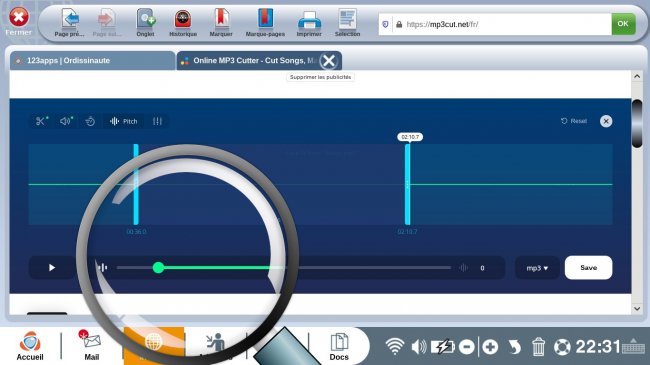
Task: Click the Save button
Action: 588,268
